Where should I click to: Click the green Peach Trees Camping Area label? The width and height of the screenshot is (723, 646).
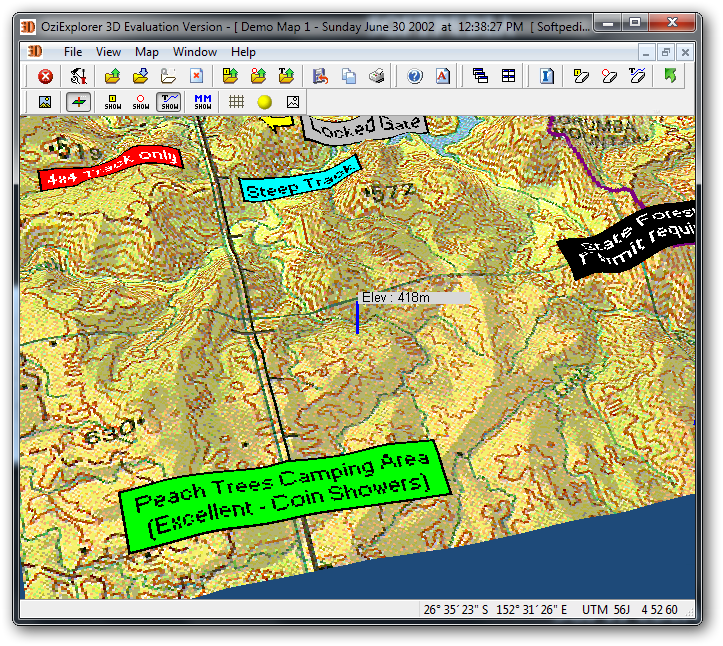[285, 496]
